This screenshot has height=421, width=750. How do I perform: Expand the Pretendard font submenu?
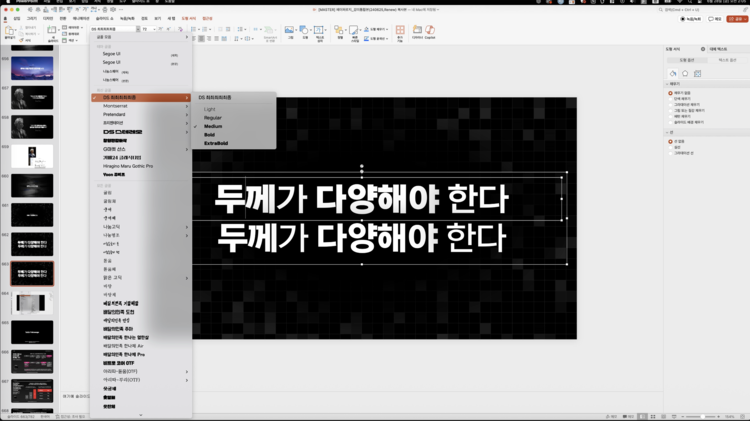pos(140,114)
